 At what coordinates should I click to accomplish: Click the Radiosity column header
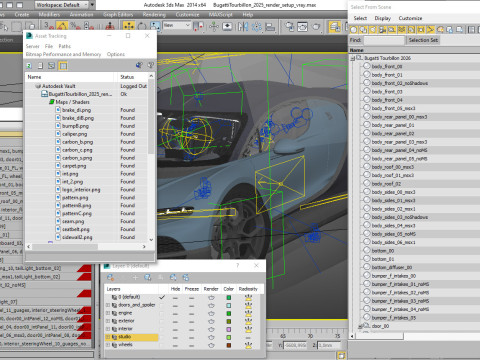click(x=249, y=289)
